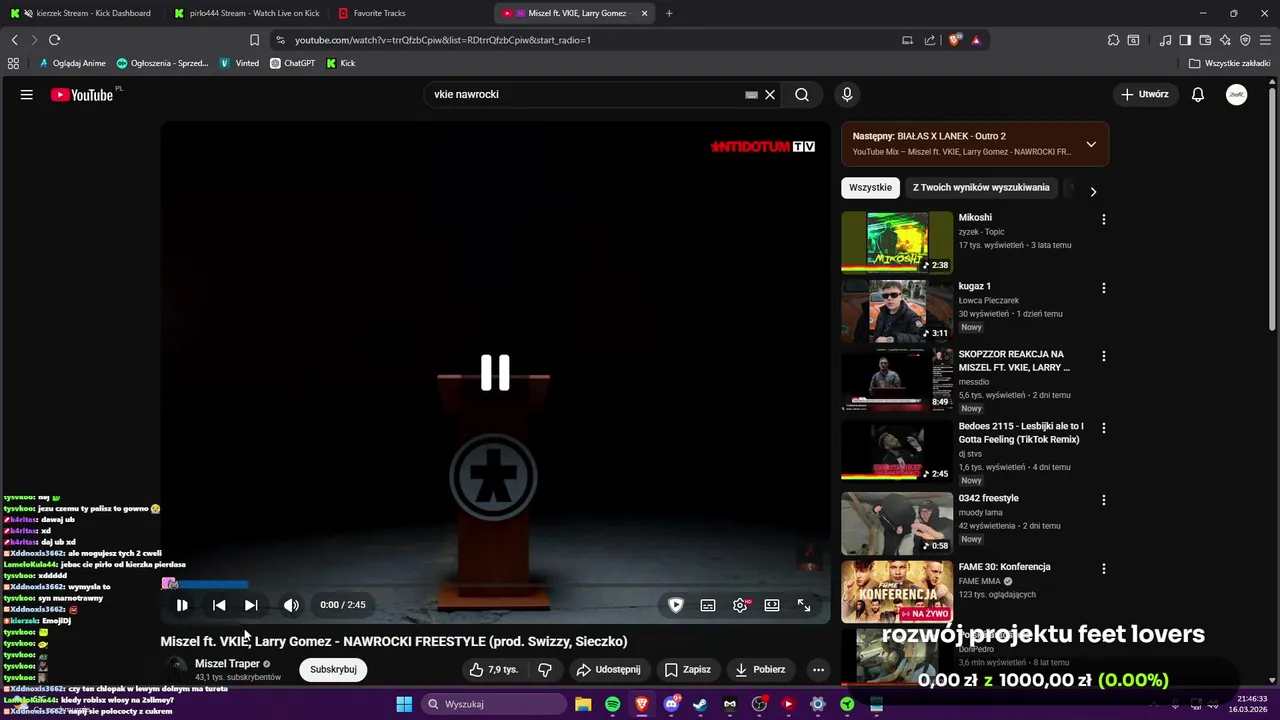Open the Brave Leo AI sparkle icon

tap(1225, 40)
